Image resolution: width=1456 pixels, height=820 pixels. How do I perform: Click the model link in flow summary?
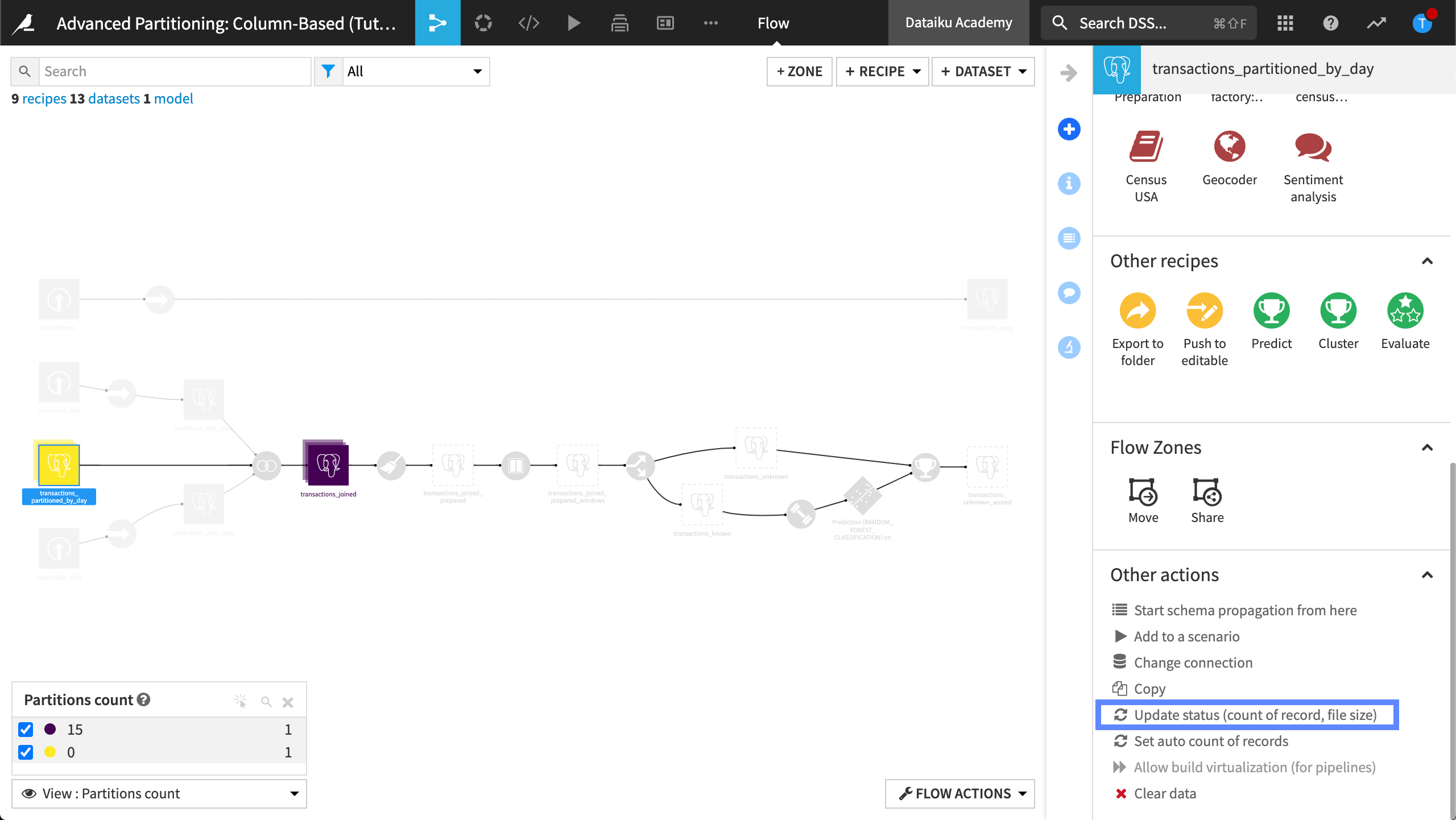click(x=173, y=98)
